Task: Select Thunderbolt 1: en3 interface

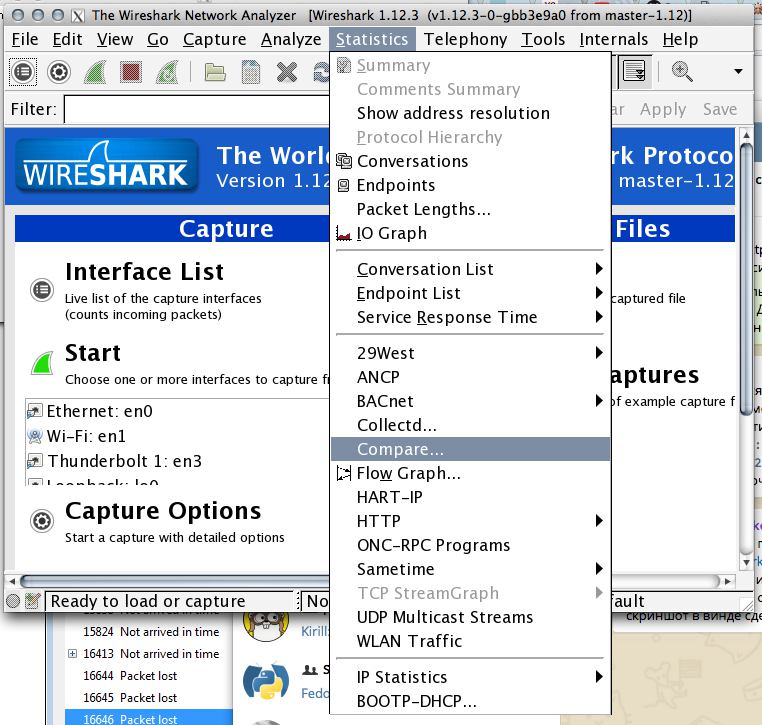Action: click(x=124, y=461)
